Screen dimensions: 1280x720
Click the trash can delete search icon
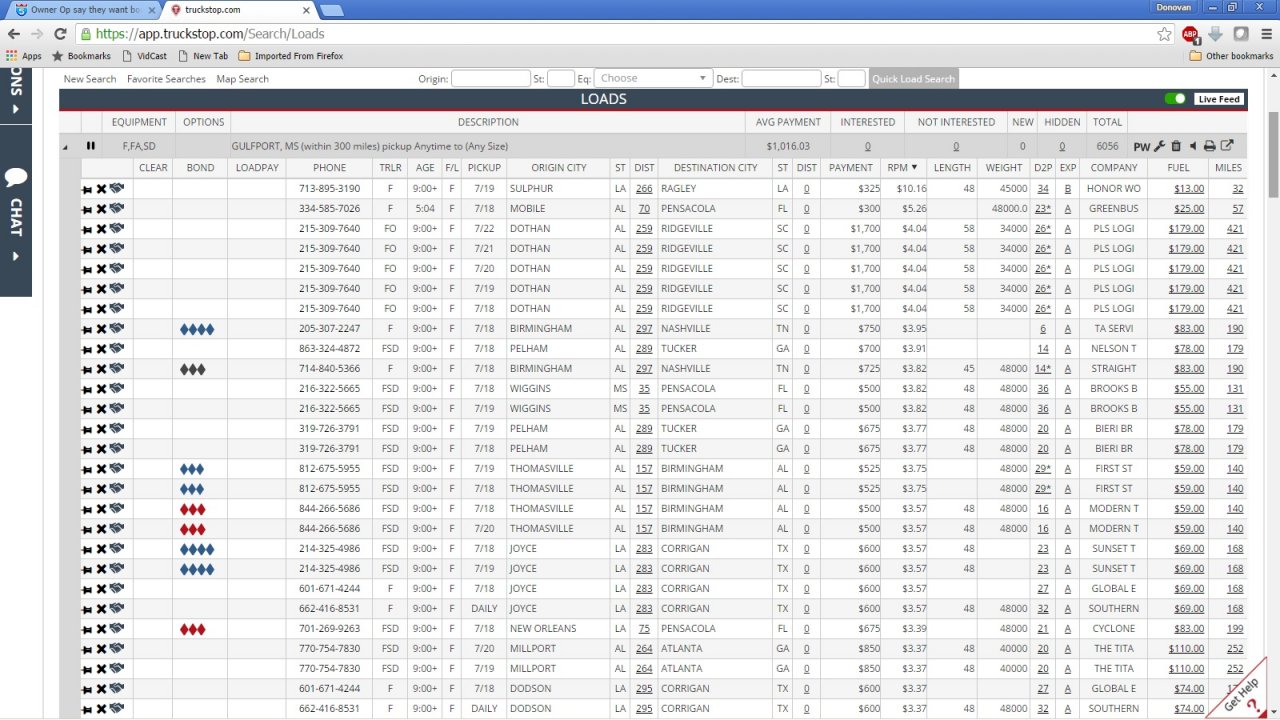[x=1176, y=146]
